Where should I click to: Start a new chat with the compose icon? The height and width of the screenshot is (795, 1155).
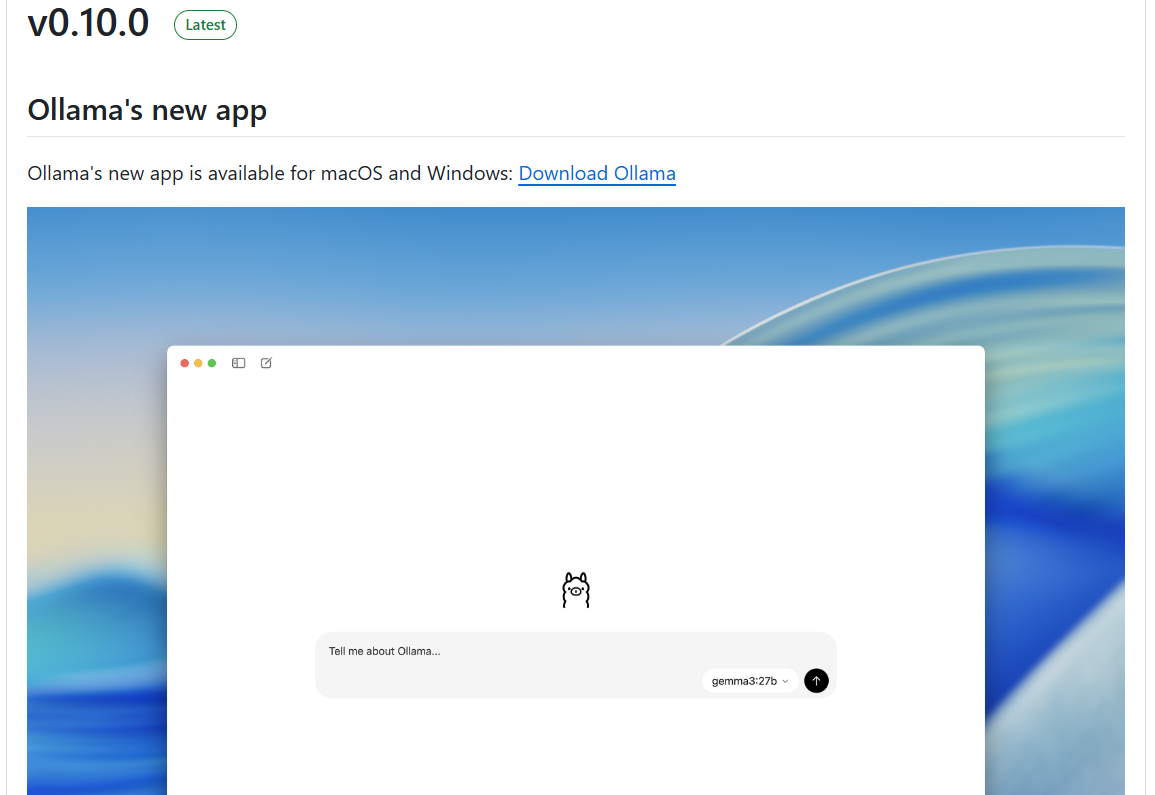[266, 363]
